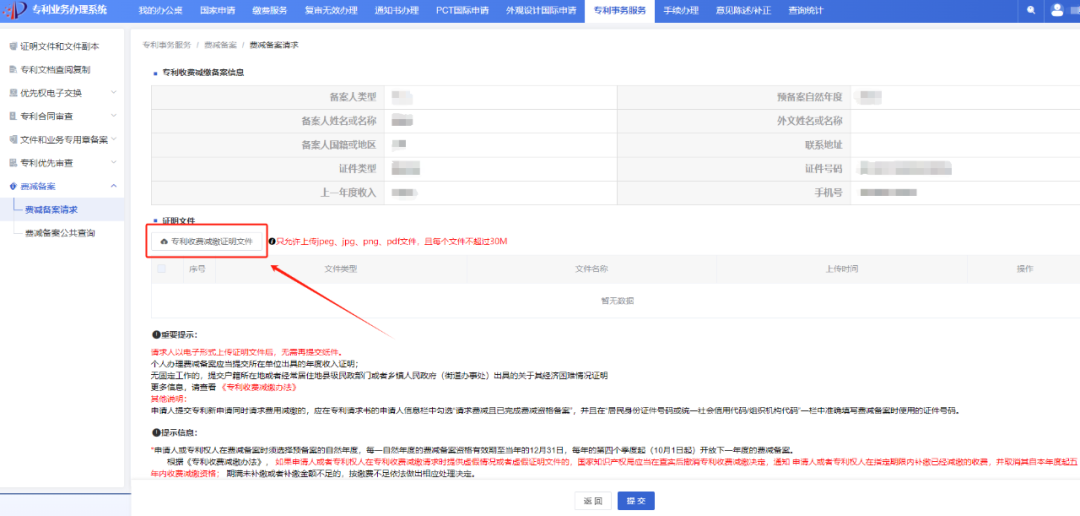Collapse the 费减备案 sidebar section

click(114, 186)
